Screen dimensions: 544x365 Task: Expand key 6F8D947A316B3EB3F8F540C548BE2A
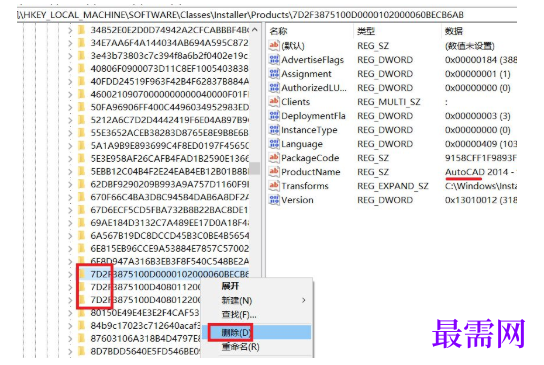point(70,261)
